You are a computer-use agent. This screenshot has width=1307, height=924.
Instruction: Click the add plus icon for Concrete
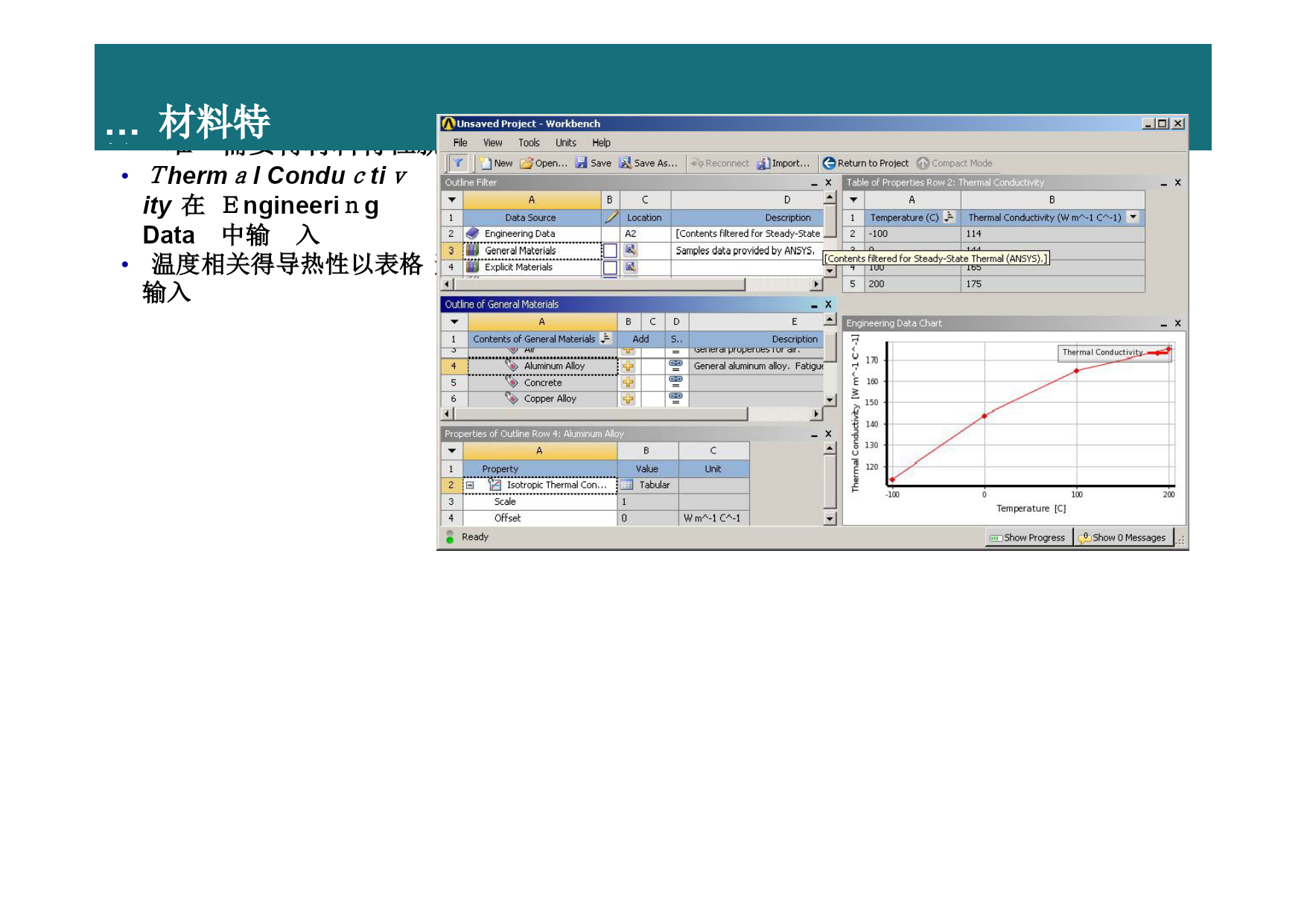click(629, 383)
